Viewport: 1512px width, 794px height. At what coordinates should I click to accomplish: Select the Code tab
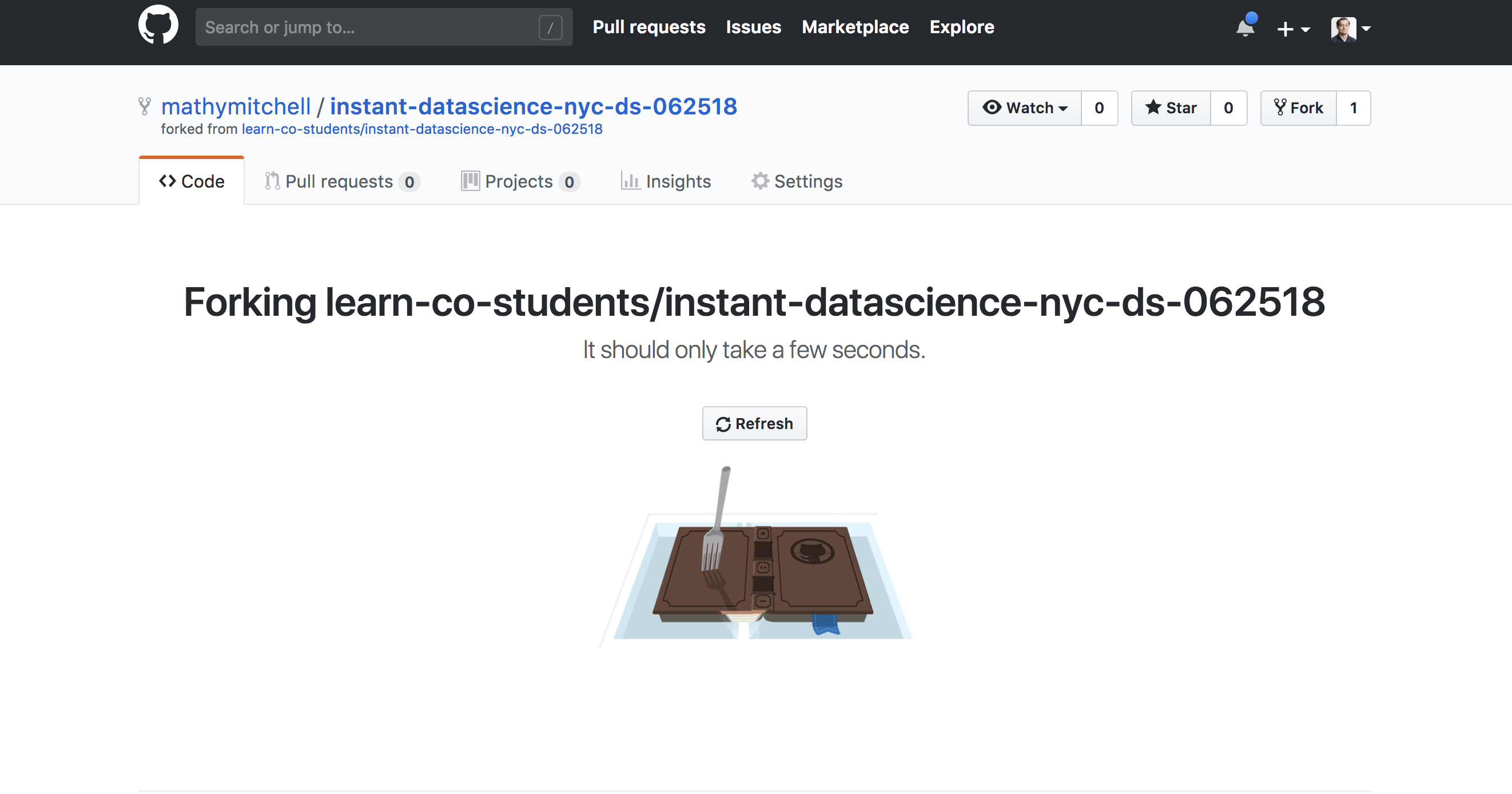192,181
